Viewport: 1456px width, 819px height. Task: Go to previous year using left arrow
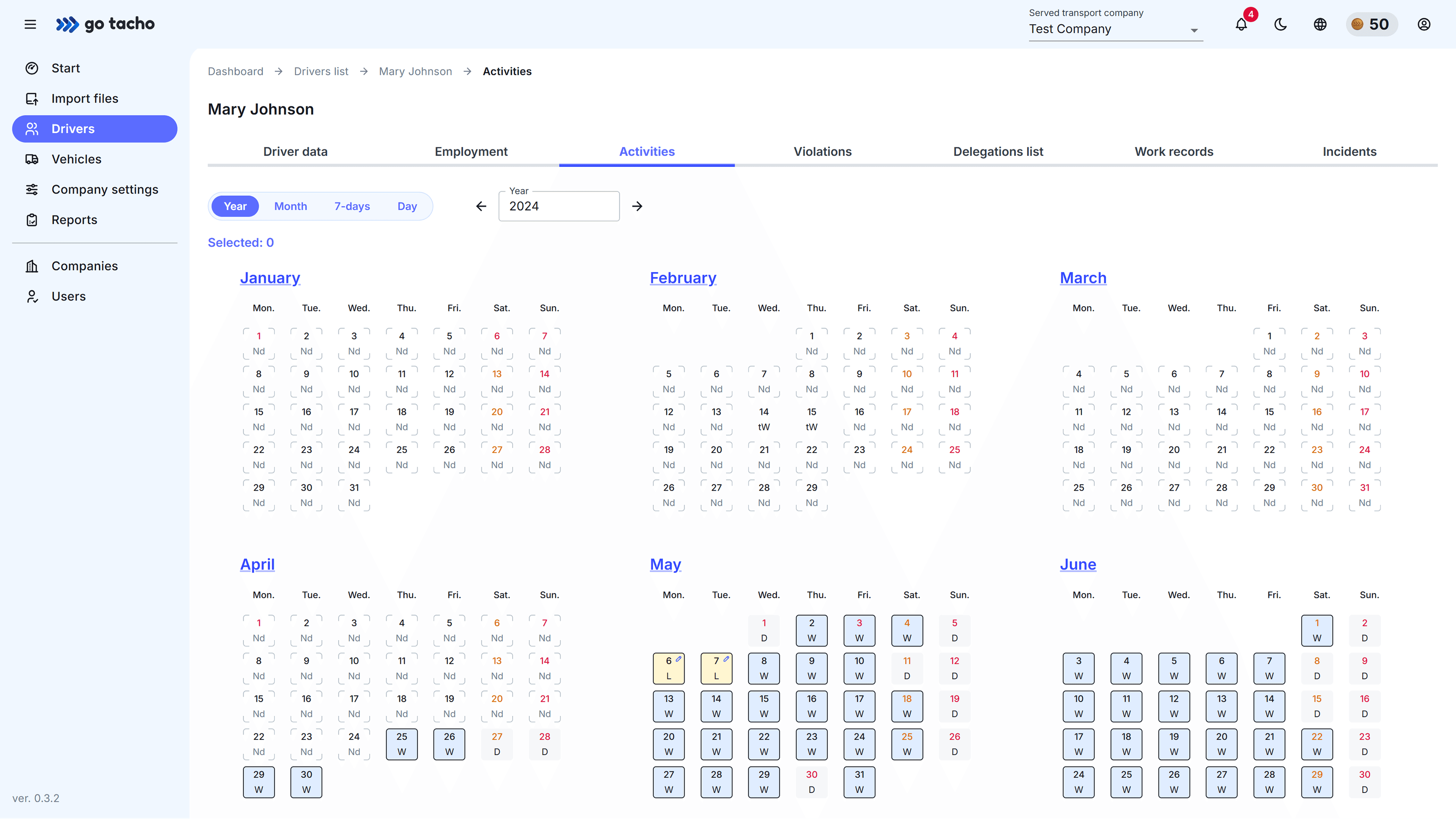click(480, 205)
